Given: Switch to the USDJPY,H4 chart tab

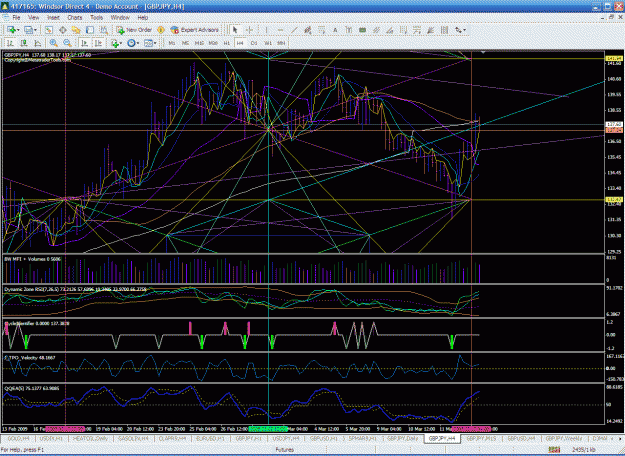Looking at the screenshot, I should 286,438.
